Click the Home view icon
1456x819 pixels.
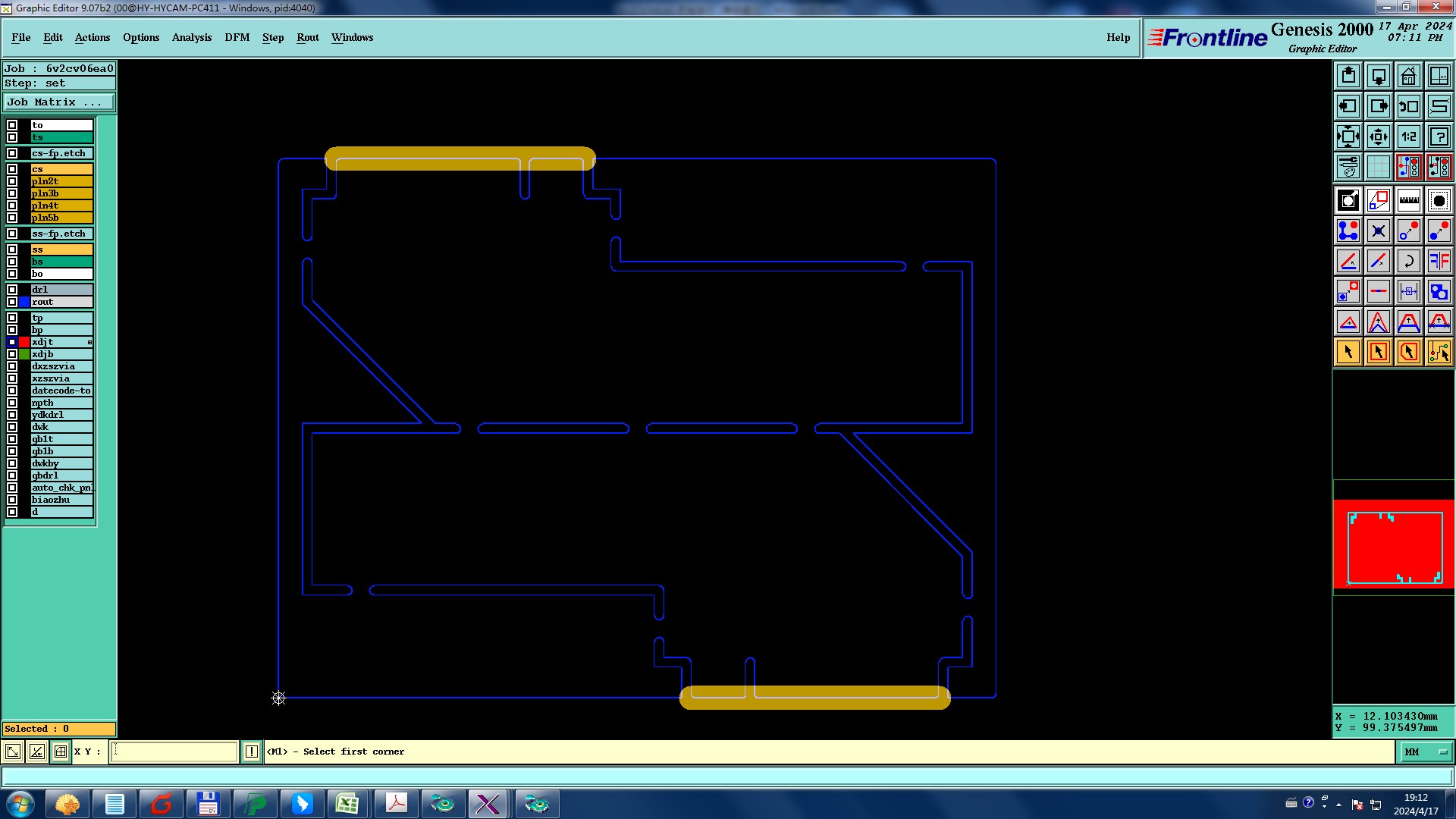pyautogui.click(x=1408, y=76)
